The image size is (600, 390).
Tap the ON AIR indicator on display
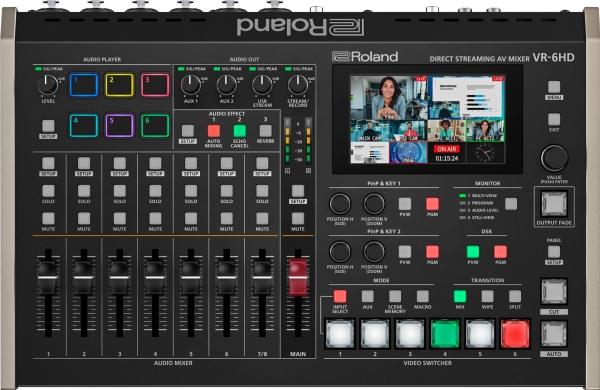(x=447, y=149)
